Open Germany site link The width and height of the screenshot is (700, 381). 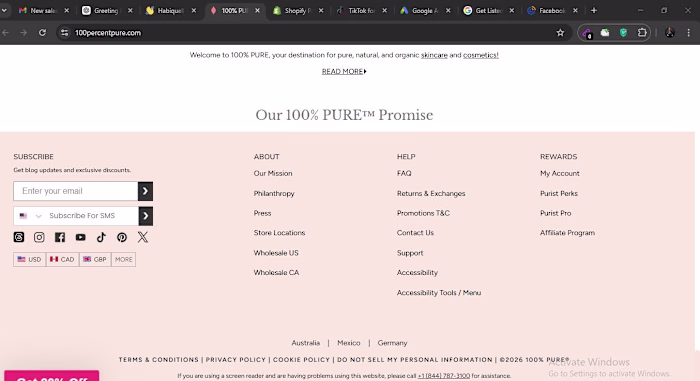click(392, 343)
